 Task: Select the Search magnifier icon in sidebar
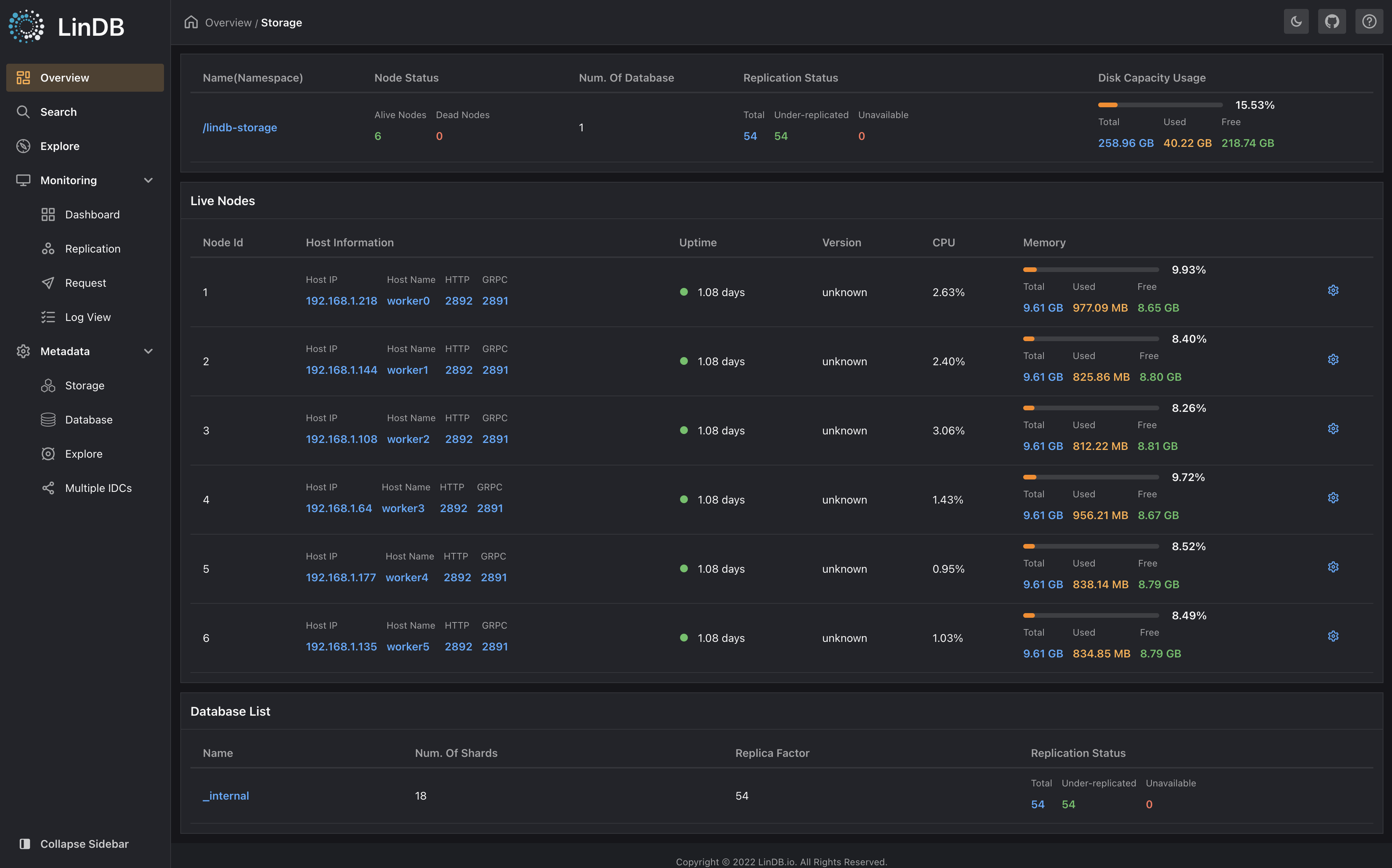pyautogui.click(x=24, y=112)
